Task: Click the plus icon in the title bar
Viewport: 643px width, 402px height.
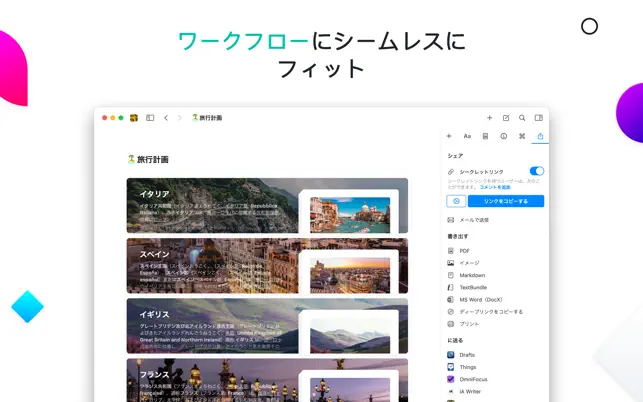Action: click(x=489, y=118)
